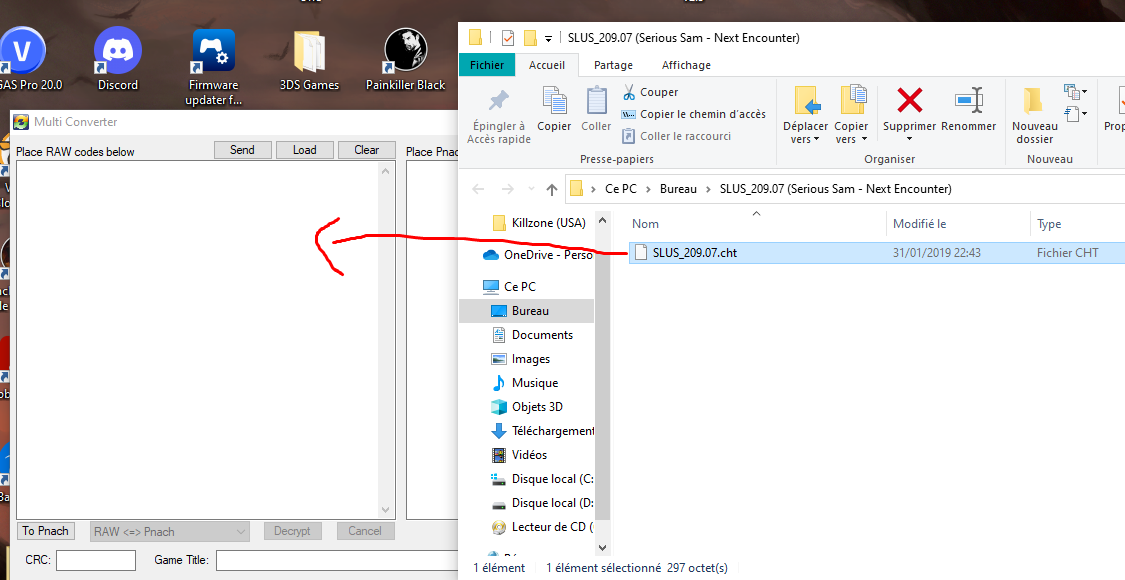Select Disque local (D:) in the navigation pane
Image resolution: width=1125 pixels, height=580 pixels.
(542, 503)
